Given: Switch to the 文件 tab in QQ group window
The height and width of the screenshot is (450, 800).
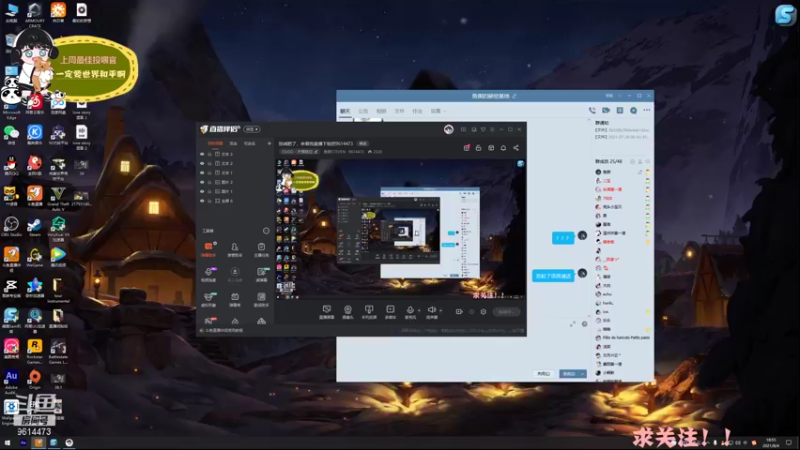Looking at the screenshot, I should pos(399,111).
